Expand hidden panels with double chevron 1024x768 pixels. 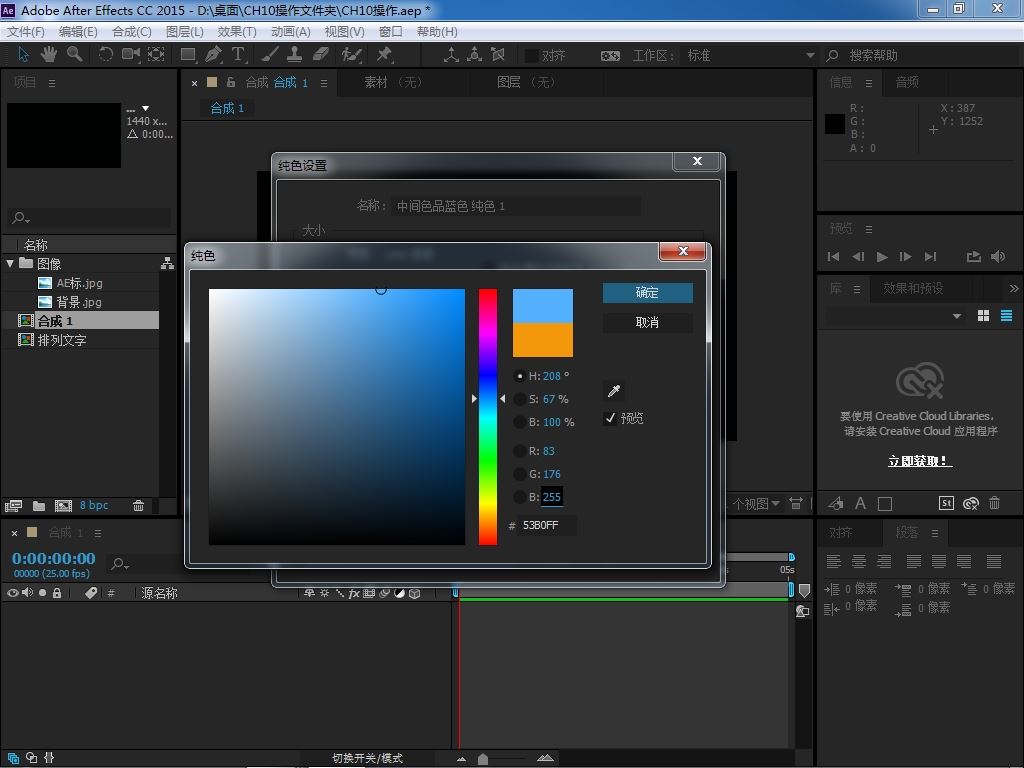coord(1014,288)
